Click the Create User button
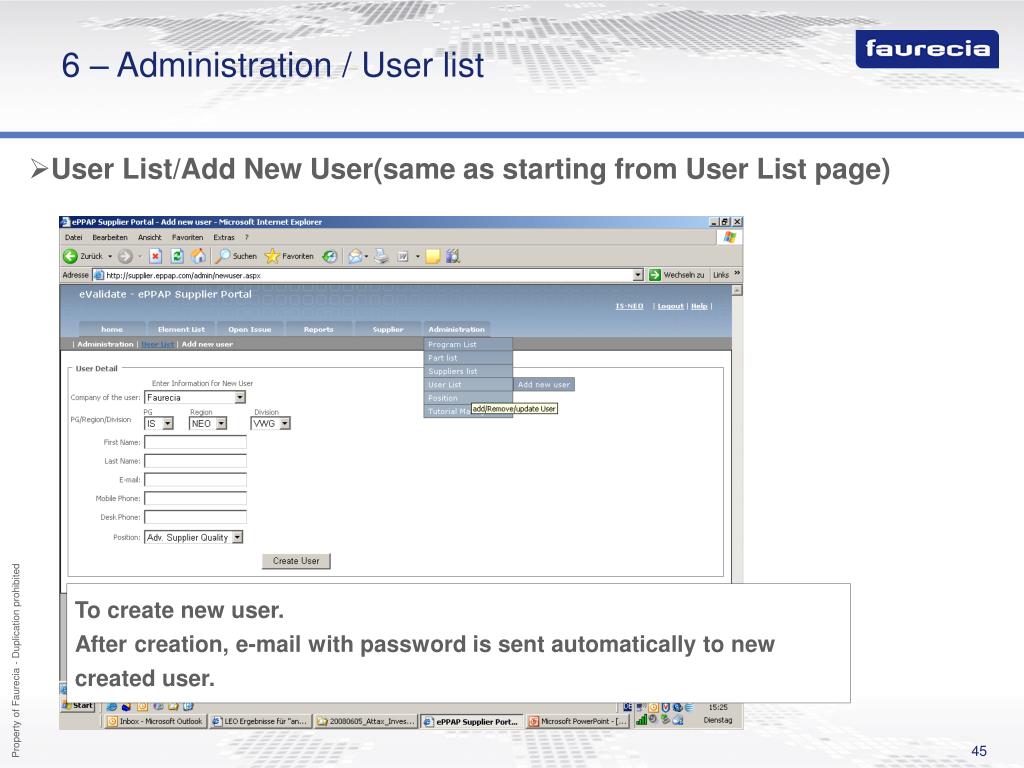1024x768 pixels. coord(296,561)
